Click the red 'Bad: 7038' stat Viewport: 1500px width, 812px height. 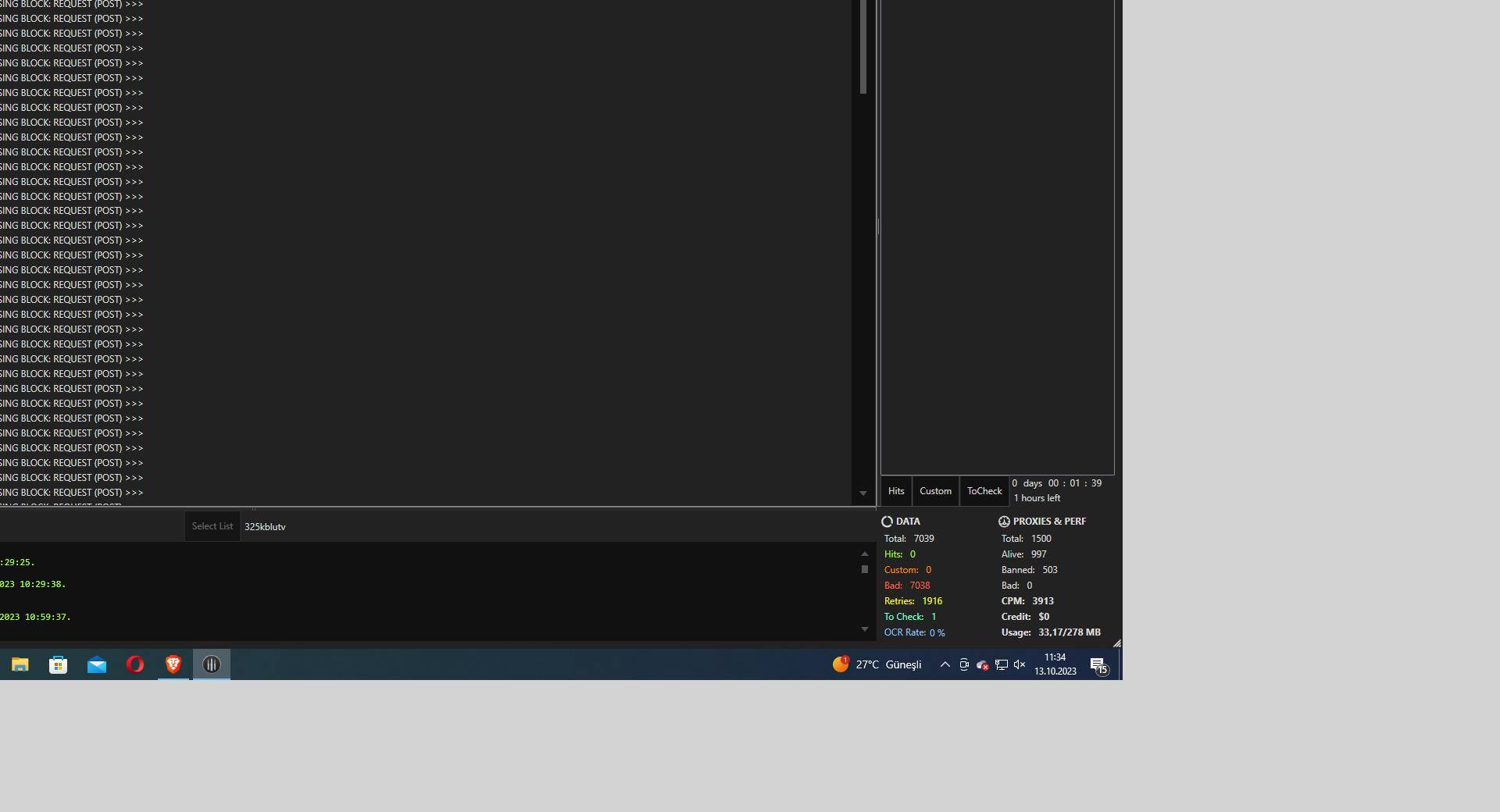coord(907,586)
